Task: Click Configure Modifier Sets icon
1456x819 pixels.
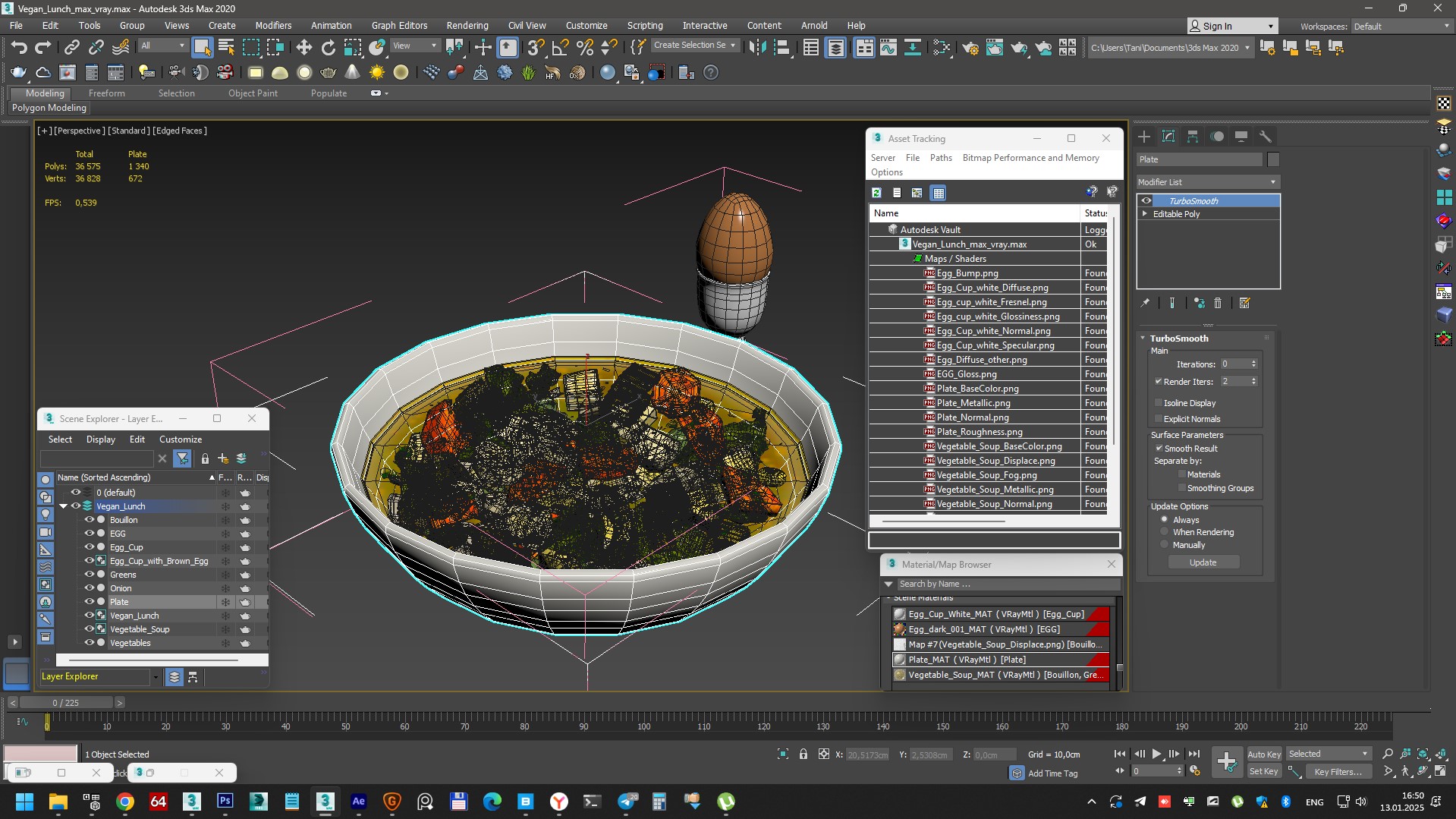Action: 1244,303
